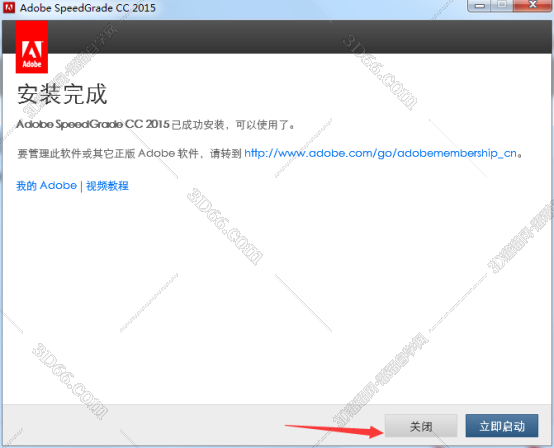Click the 安装完成 heading text
The height and width of the screenshot is (448, 554).
pyautogui.click(x=62, y=94)
